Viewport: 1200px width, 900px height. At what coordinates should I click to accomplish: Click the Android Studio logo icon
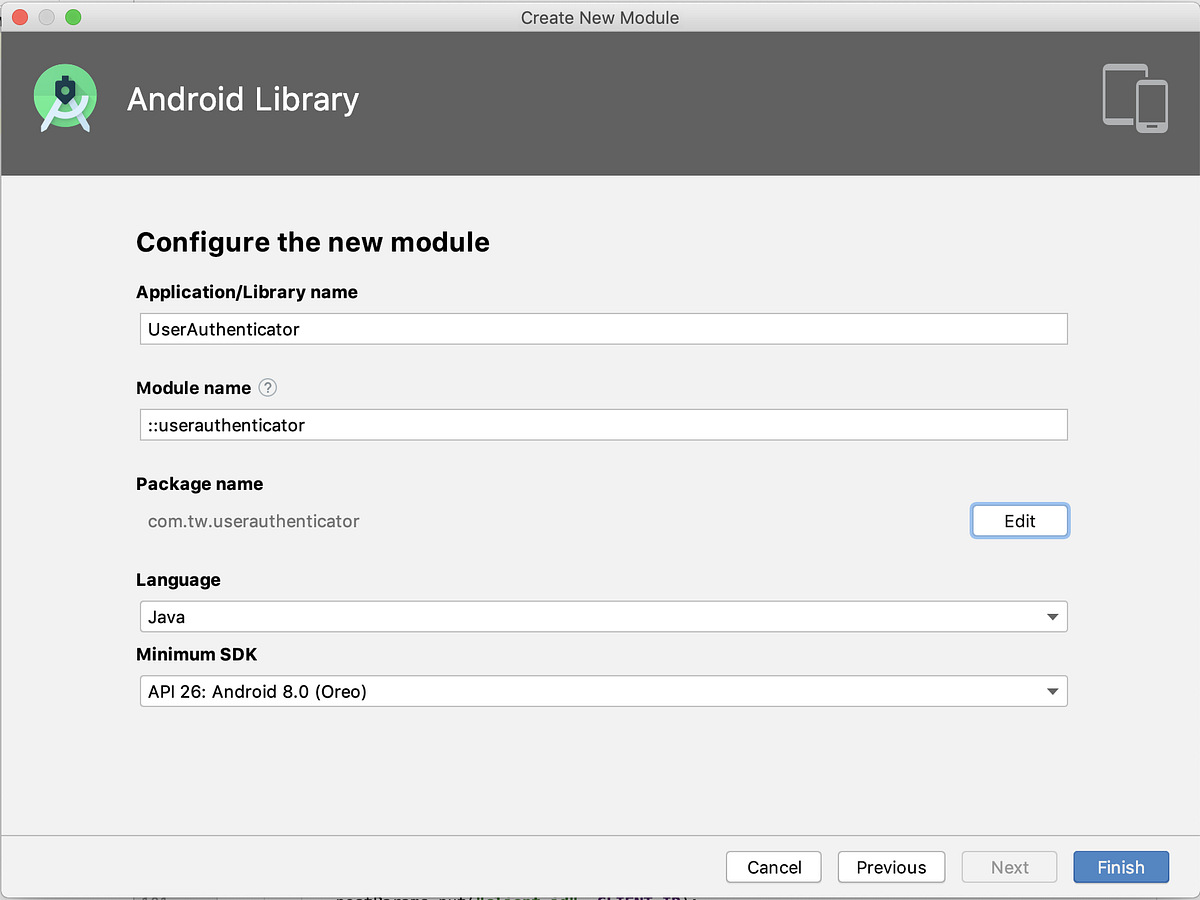coord(64,97)
